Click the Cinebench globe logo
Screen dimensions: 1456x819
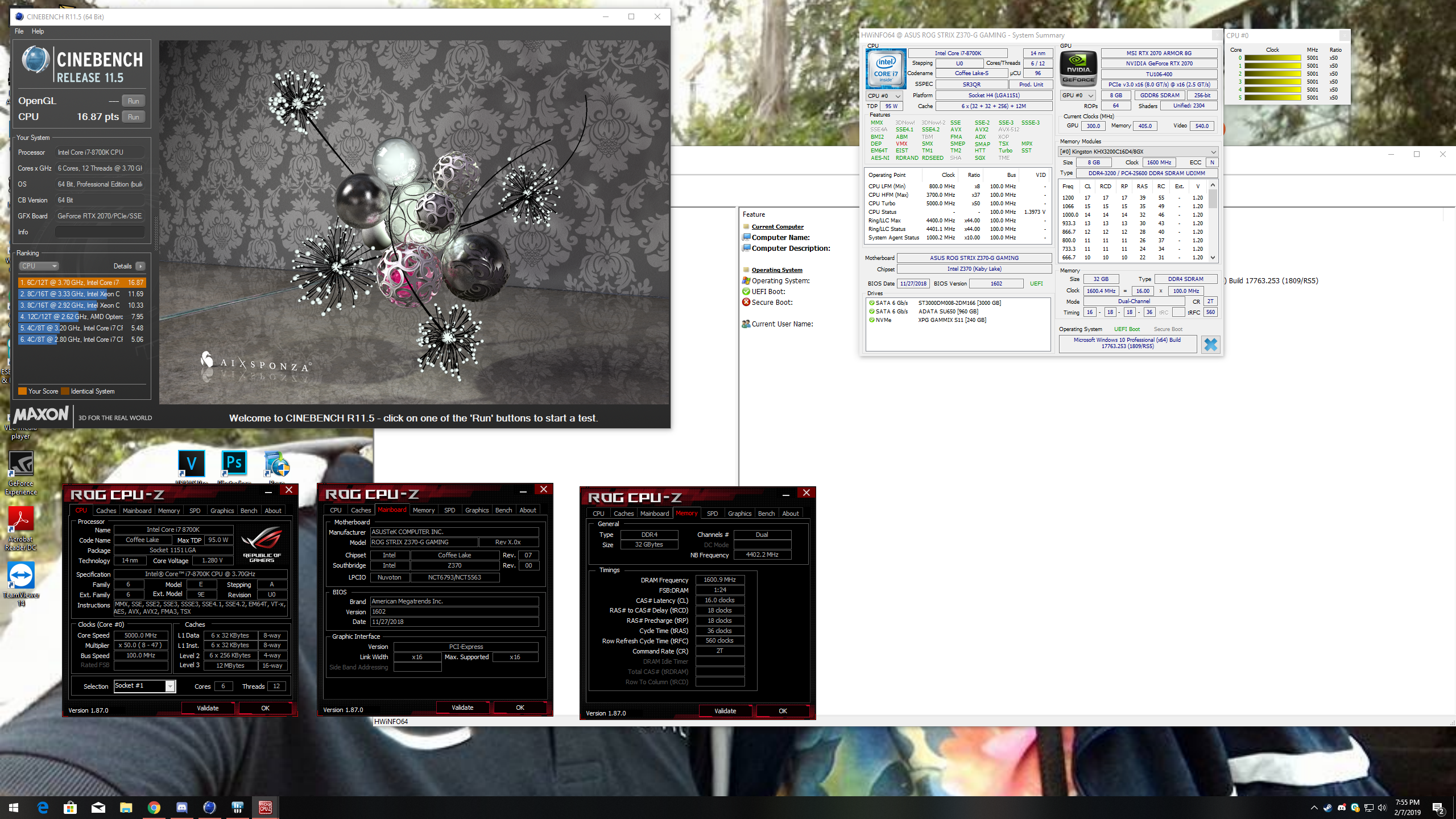point(36,60)
